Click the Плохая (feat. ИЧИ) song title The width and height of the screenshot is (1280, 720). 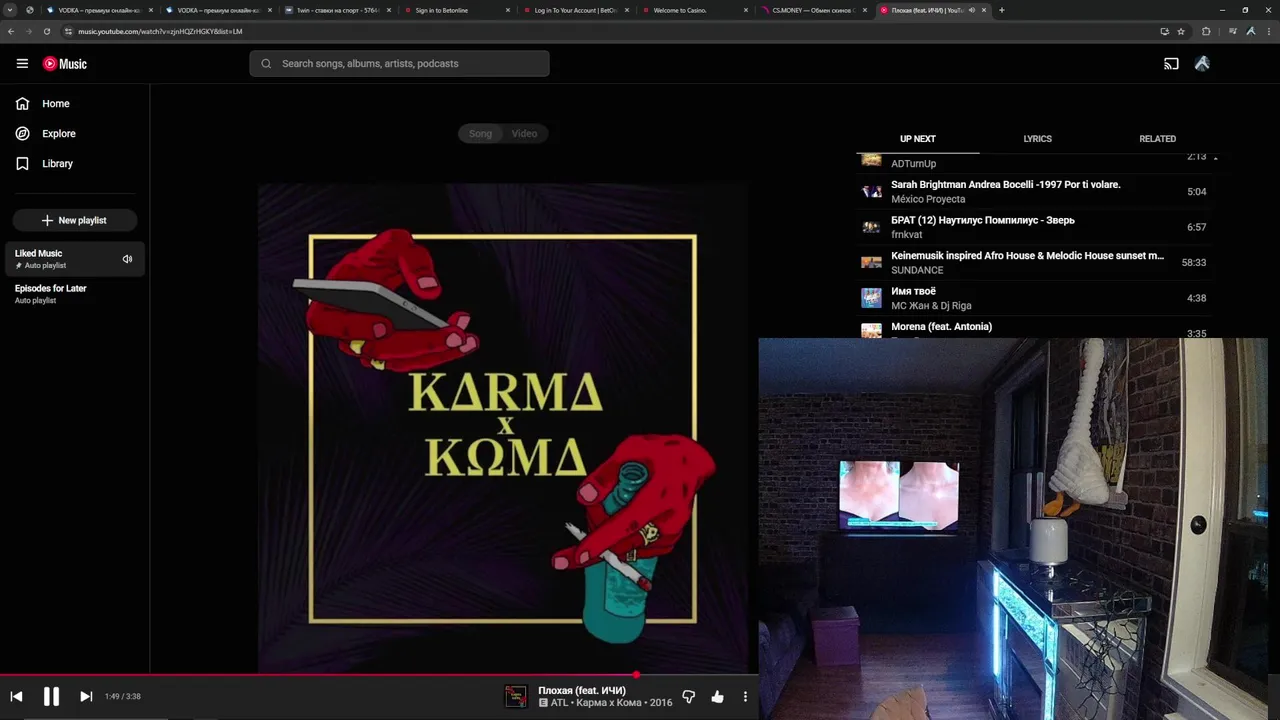(x=582, y=690)
